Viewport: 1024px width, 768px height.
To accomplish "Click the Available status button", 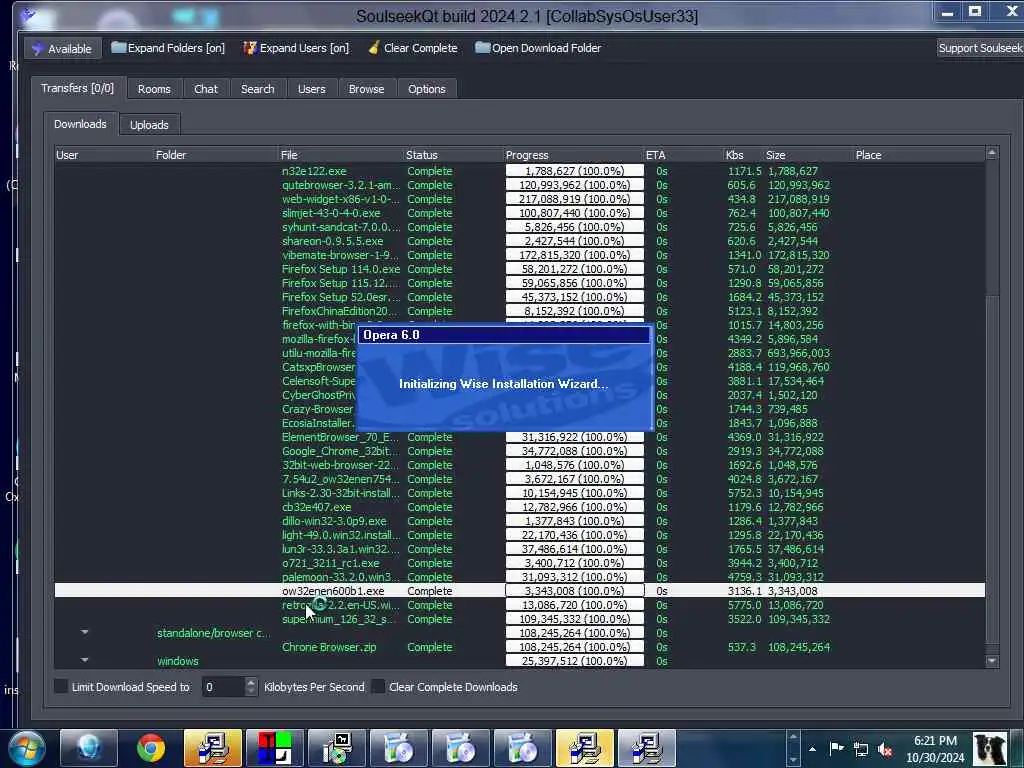I will click(x=63, y=48).
